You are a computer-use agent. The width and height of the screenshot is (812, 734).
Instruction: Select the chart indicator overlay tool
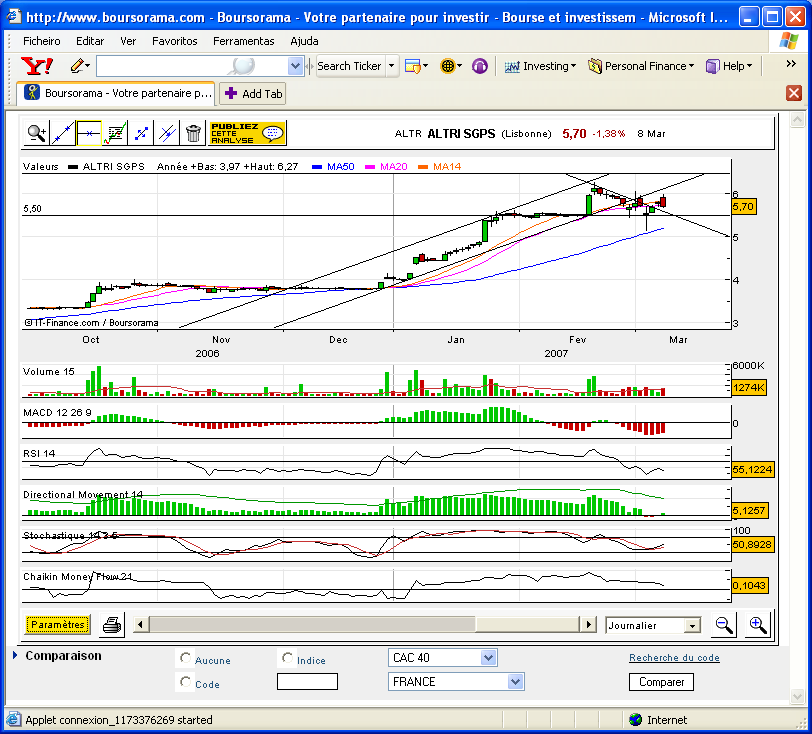114,133
